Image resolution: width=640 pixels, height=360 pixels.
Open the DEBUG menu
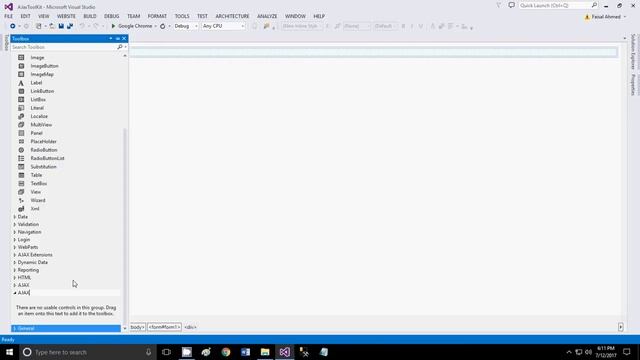pyautogui.click(x=111, y=16)
